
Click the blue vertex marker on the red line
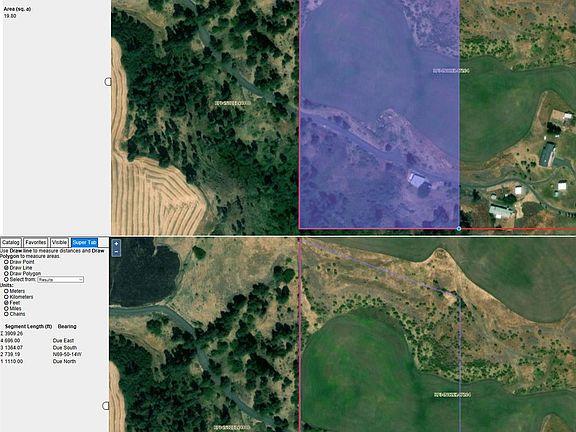point(459,229)
